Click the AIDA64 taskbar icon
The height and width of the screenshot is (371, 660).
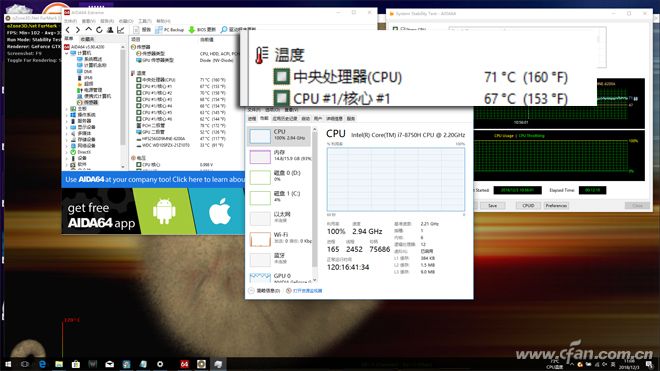[184, 364]
